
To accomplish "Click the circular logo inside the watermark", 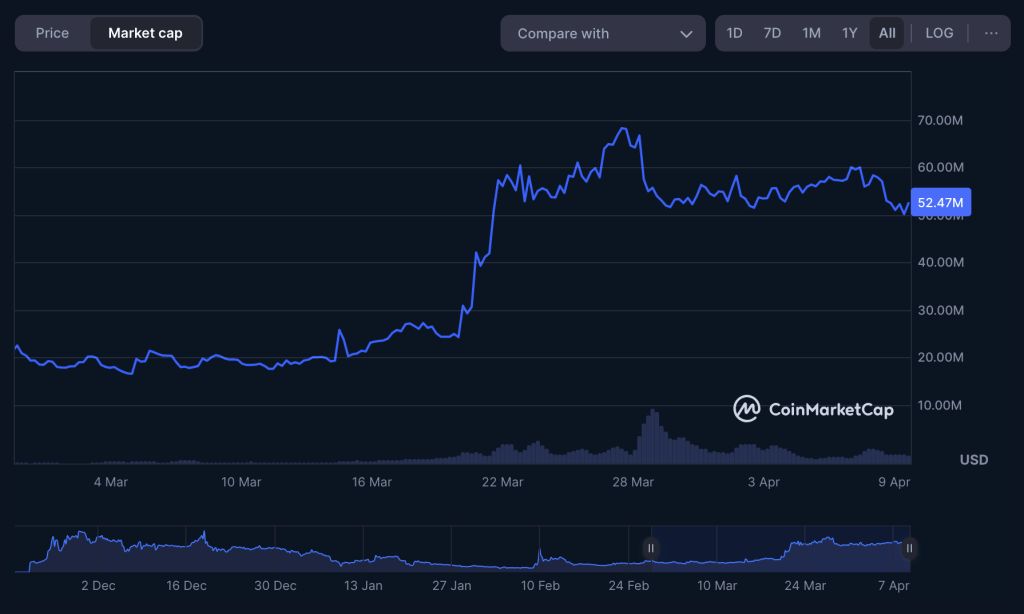I will (746, 409).
